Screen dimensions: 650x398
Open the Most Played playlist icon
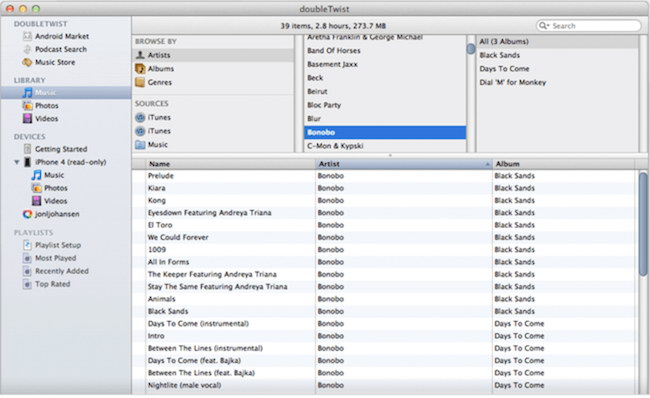coord(27,258)
